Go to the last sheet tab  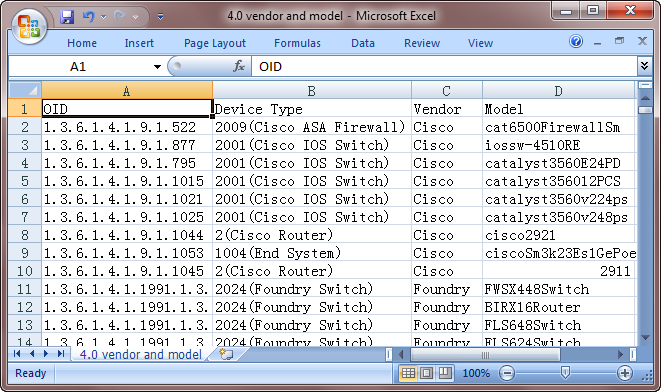point(61,354)
